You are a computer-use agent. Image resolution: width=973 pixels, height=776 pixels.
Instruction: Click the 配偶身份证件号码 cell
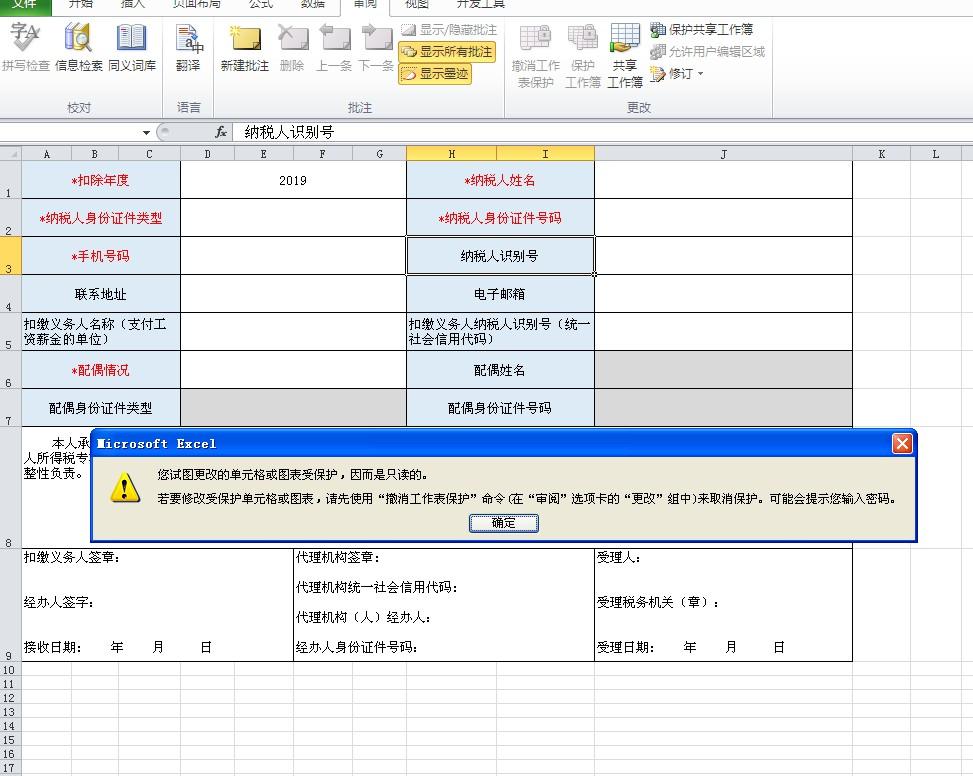point(500,408)
